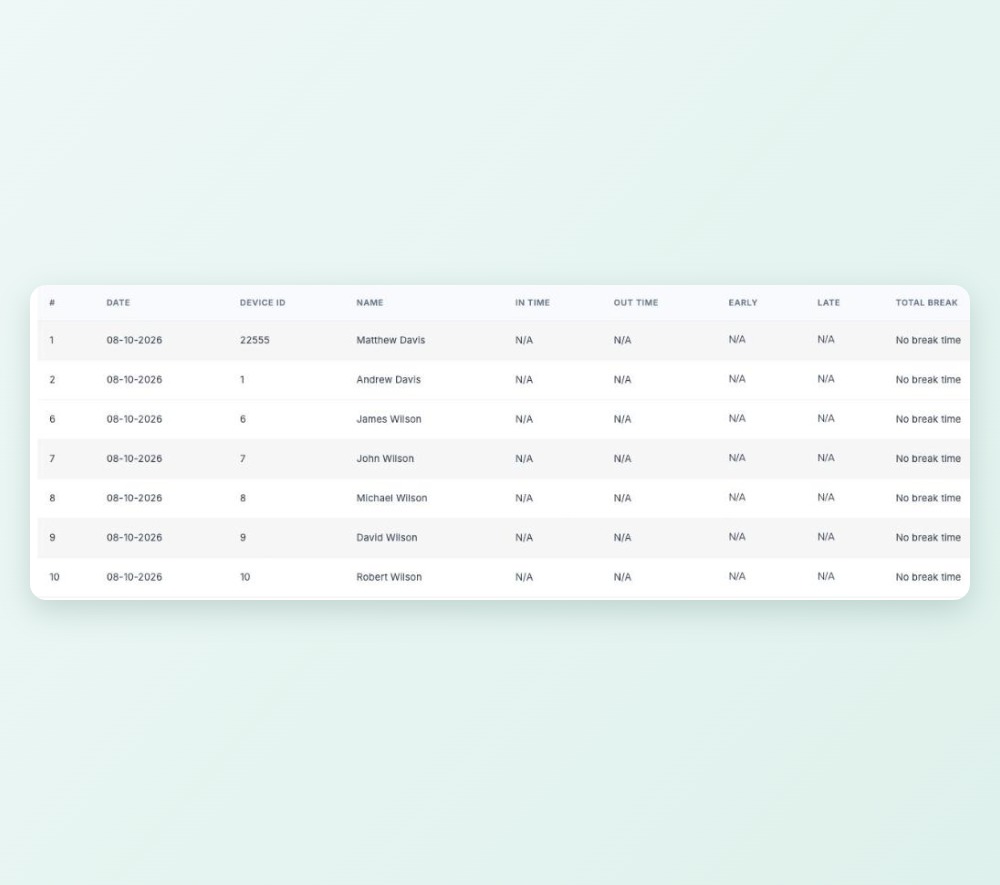Image resolution: width=1000 pixels, height=885 pixels.
Task: Click In Time N/A for Matthew Davis
Action: point(524,340)
